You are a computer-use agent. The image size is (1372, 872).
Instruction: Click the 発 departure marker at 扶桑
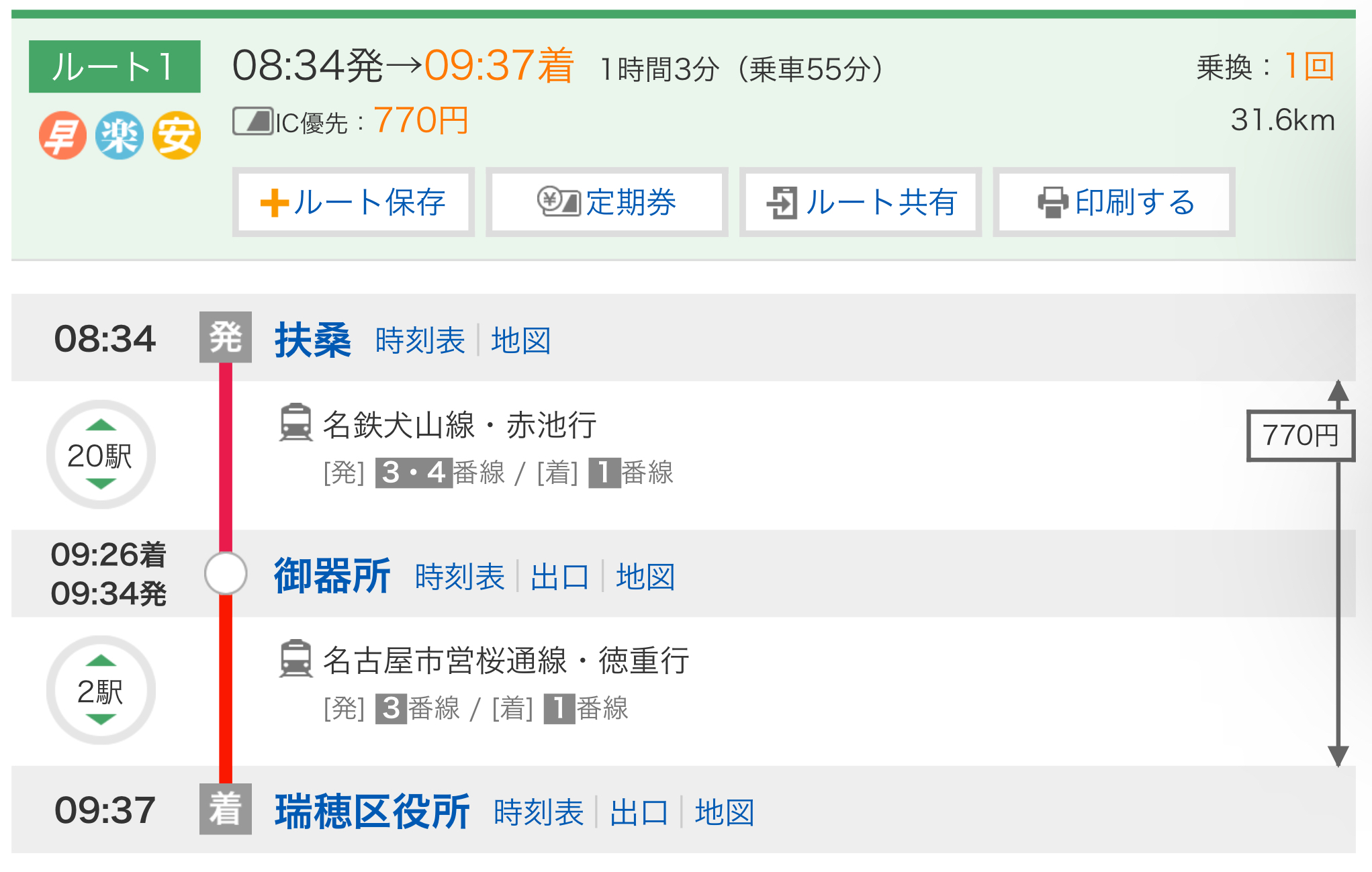point(225,337)
